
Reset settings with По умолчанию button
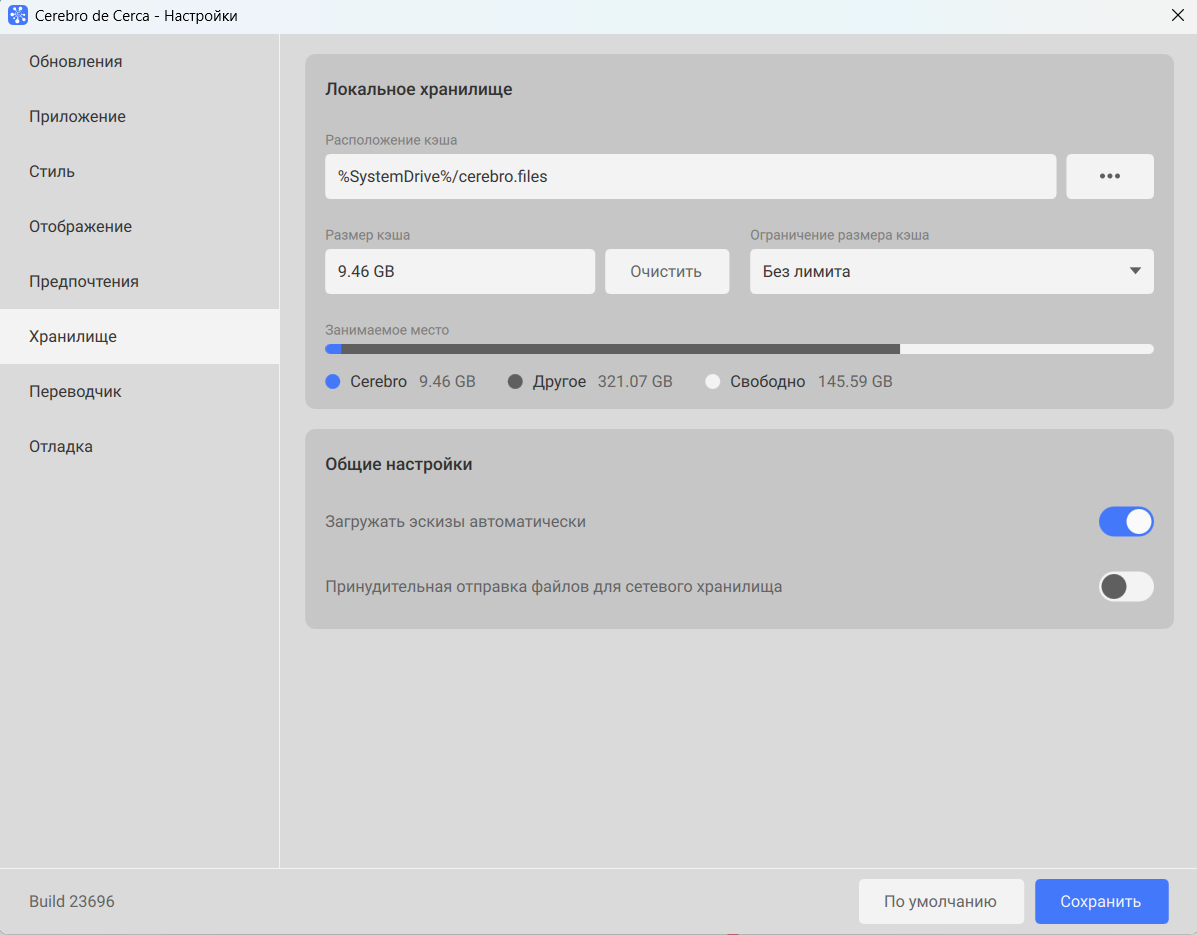(940, 902)
